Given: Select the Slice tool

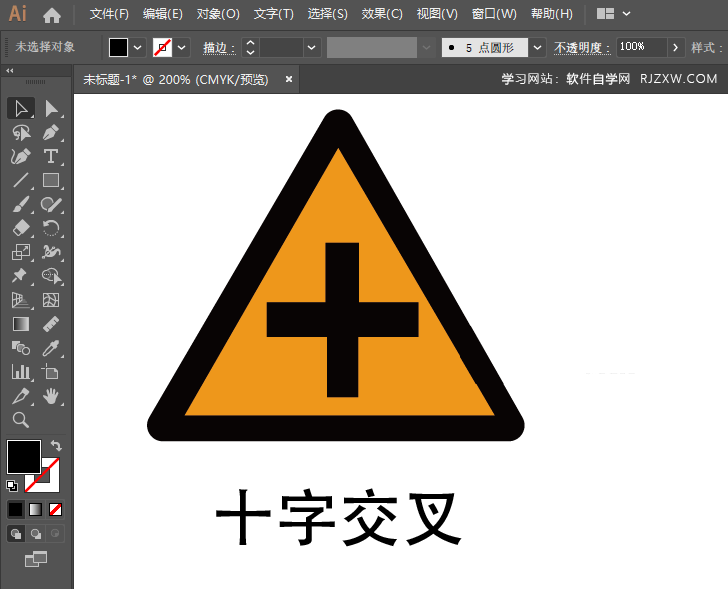Looking at the screenshot, I should pyautogui.click(x=20, y=396).
